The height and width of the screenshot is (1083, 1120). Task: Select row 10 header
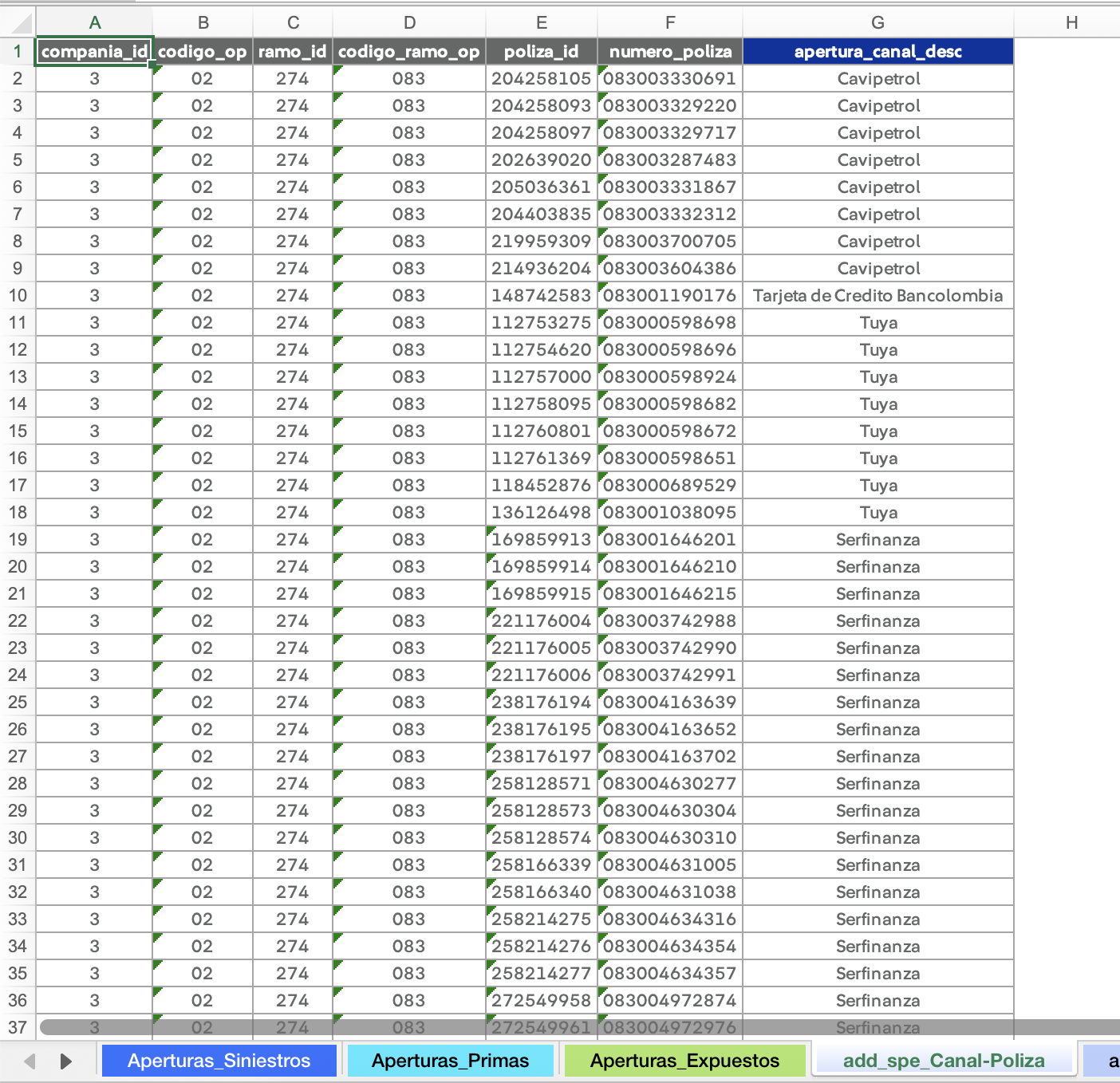pos(18,296)
